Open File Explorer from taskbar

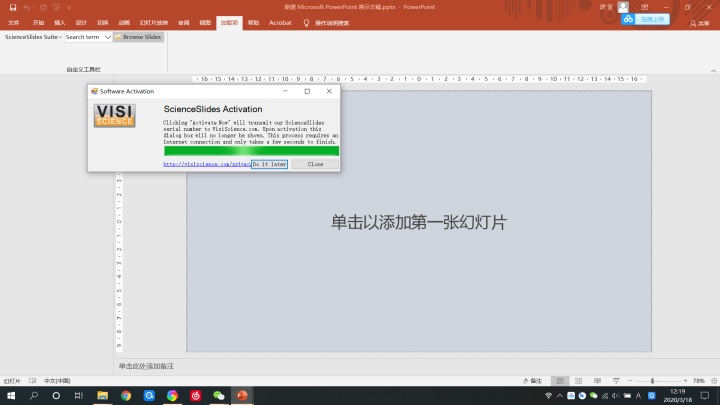click(x=102, y=395)
